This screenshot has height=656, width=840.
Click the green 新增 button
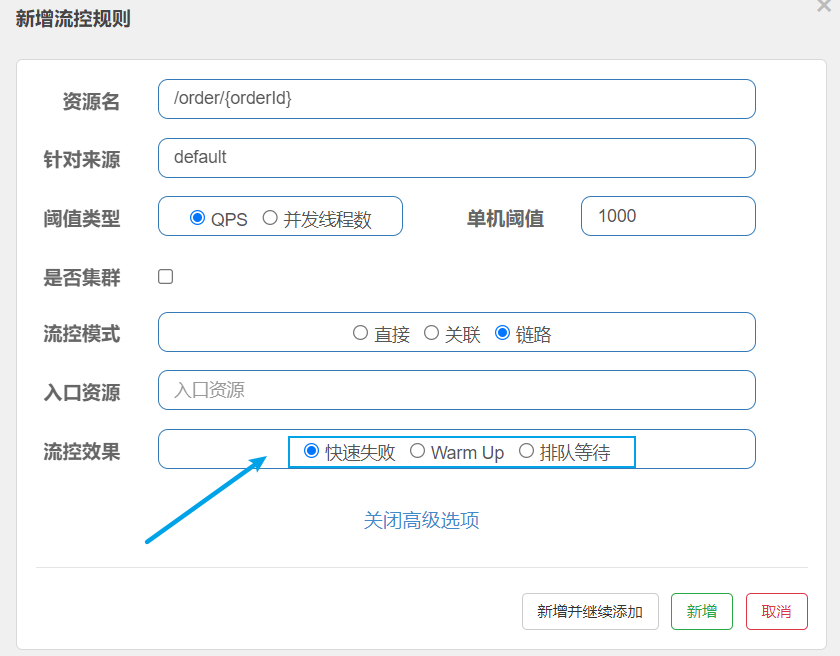coord(701,611)
